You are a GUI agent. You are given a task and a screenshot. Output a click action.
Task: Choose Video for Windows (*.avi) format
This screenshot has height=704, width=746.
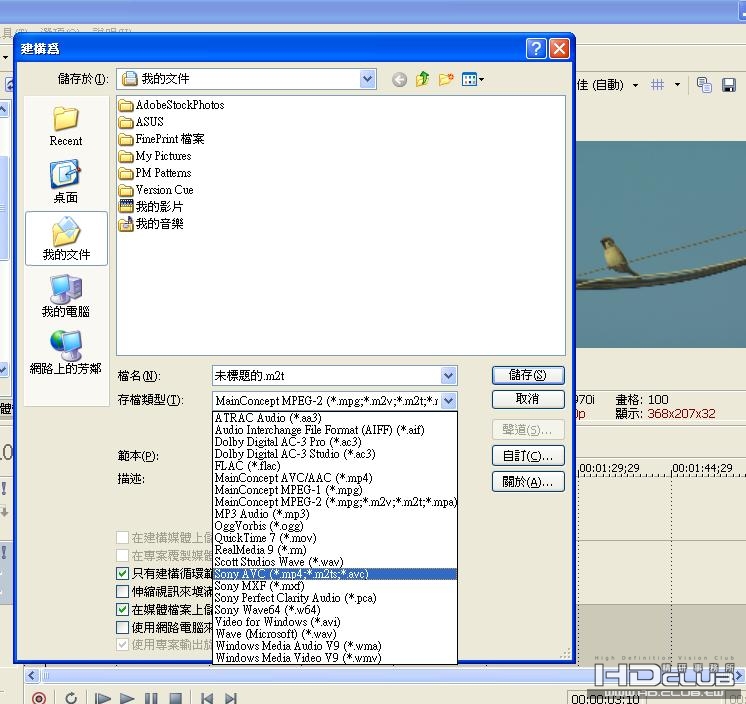pyautogui.click(x=335, y=622)
